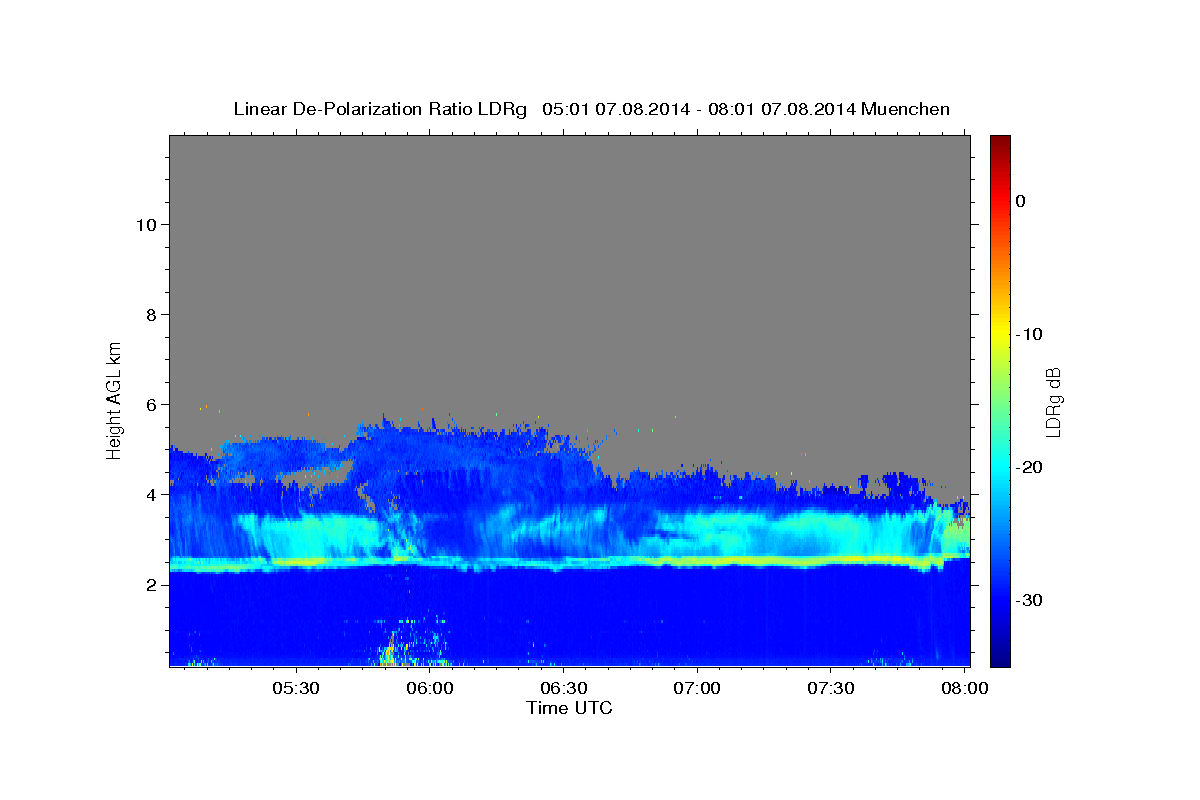Click the 08:00 time tick label

963,688
